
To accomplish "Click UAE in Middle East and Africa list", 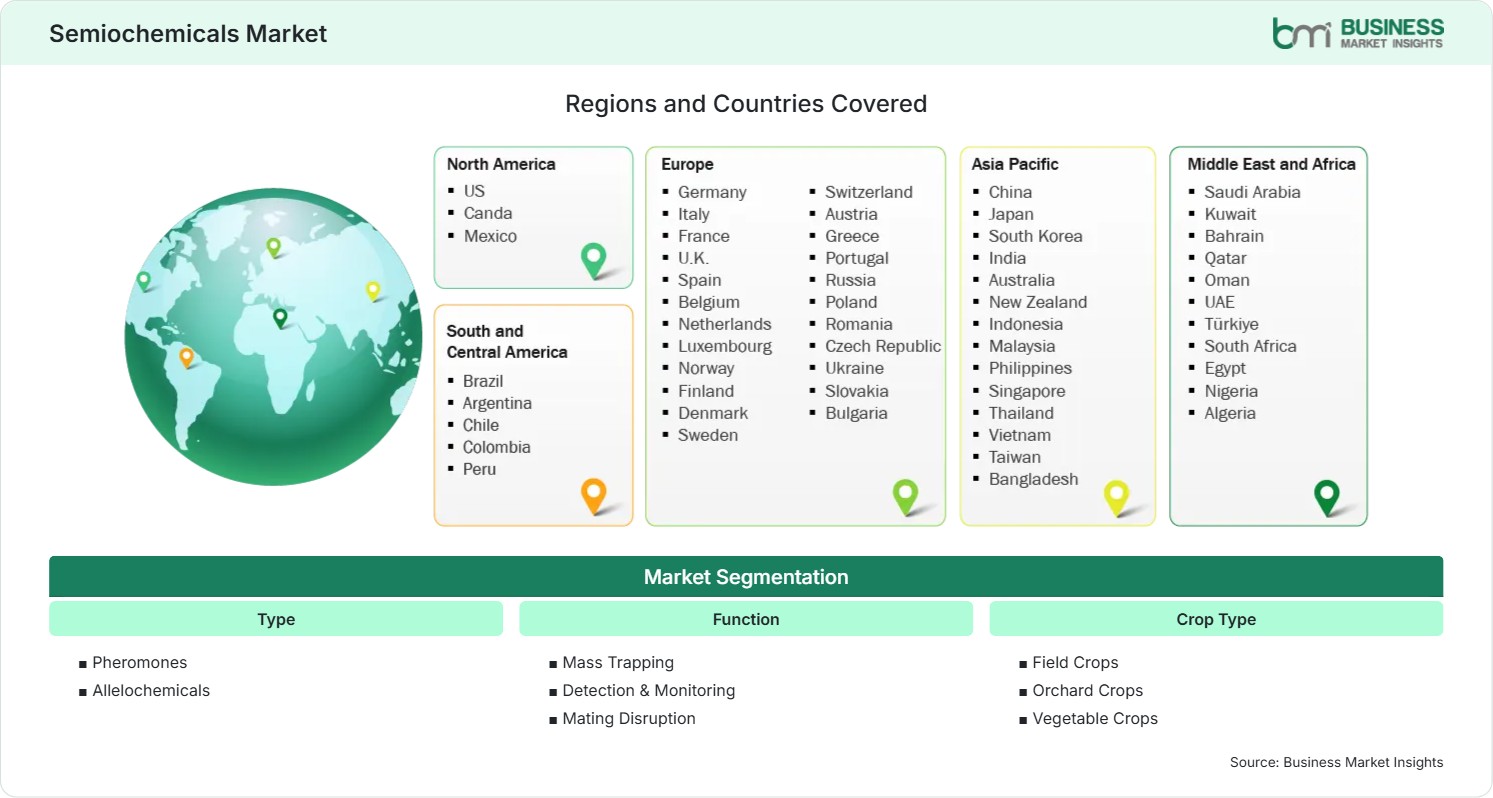I will [x=1219, y=302].
